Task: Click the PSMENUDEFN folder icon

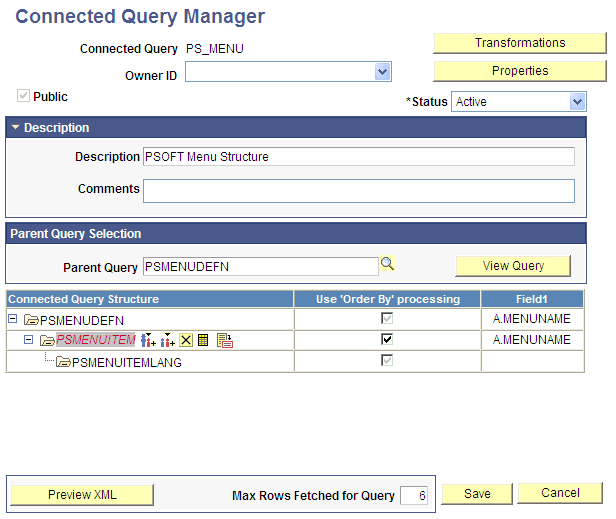Action: (x=31, y=320)
